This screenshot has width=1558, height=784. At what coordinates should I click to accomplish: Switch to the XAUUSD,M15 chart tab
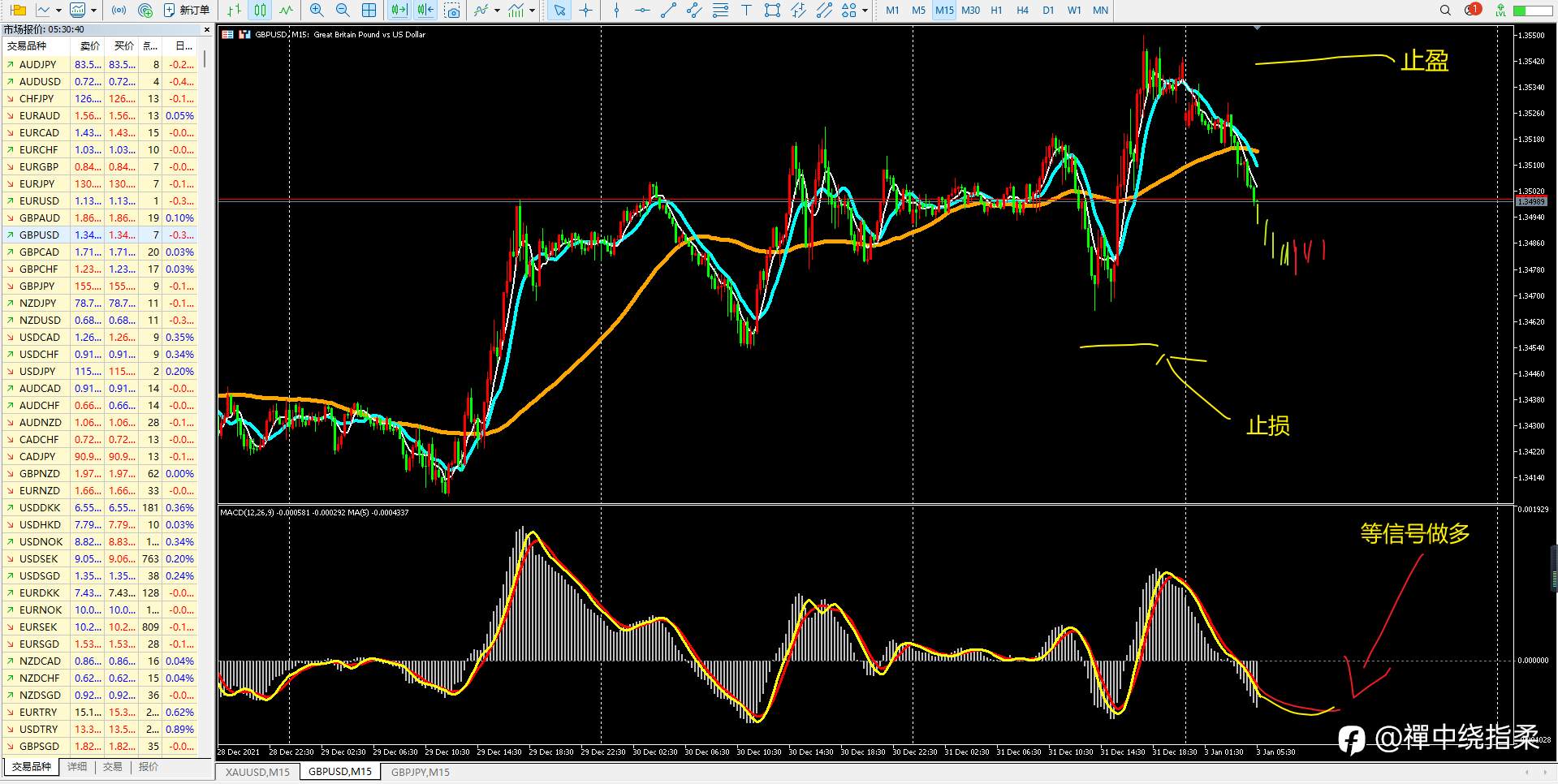point(257,772)
